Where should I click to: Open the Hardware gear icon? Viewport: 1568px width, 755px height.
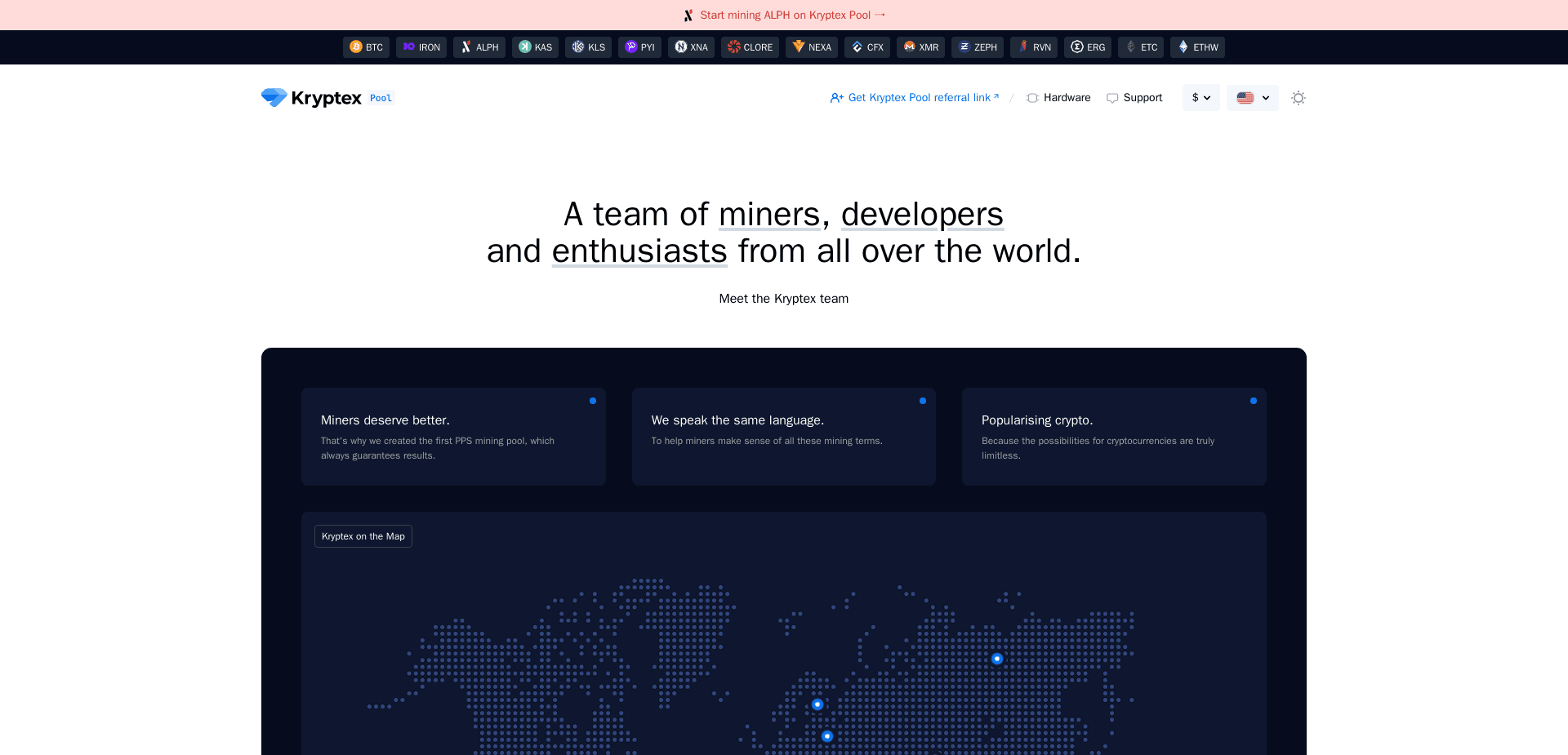1031,97
